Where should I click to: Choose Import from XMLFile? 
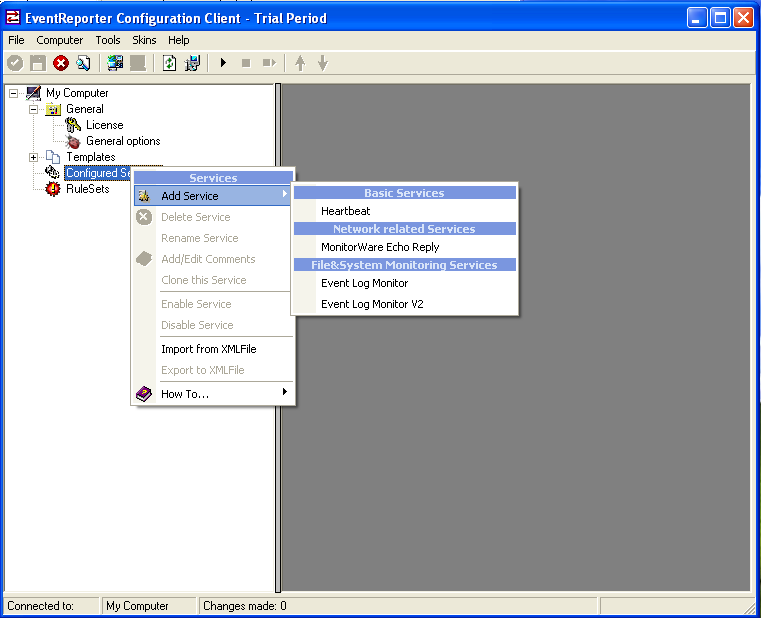[213, 349]
